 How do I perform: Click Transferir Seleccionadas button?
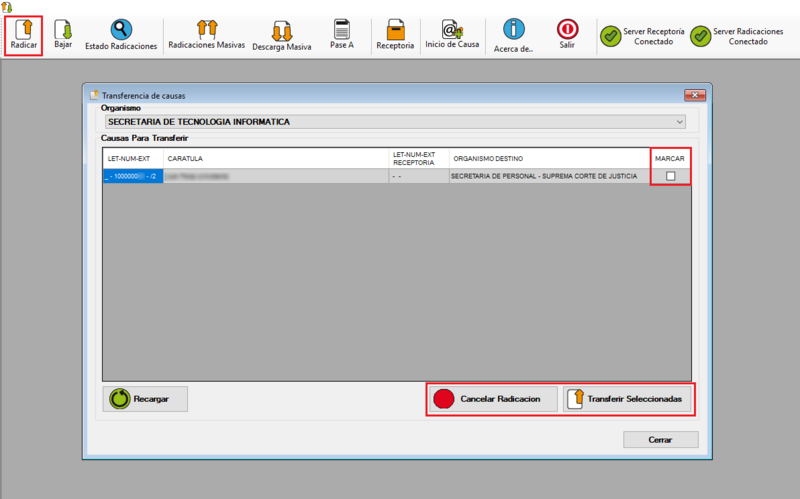point(627,399)
